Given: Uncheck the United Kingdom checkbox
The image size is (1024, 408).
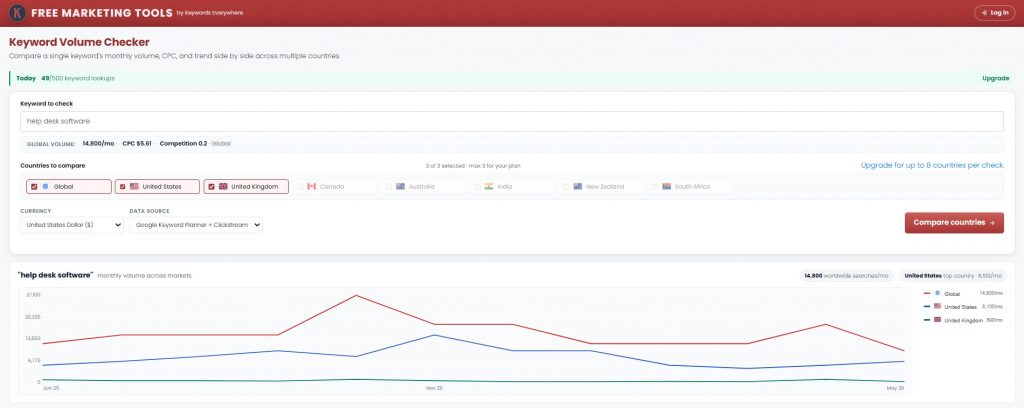Looking at the screenshot, I should (x=211, y=187).
